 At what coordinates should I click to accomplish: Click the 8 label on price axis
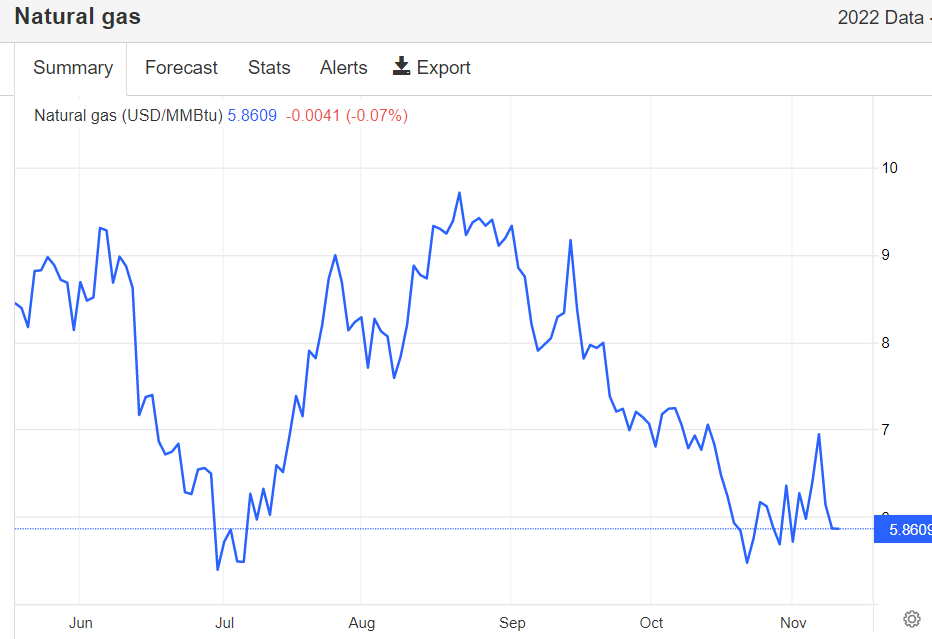pos(885,342)
